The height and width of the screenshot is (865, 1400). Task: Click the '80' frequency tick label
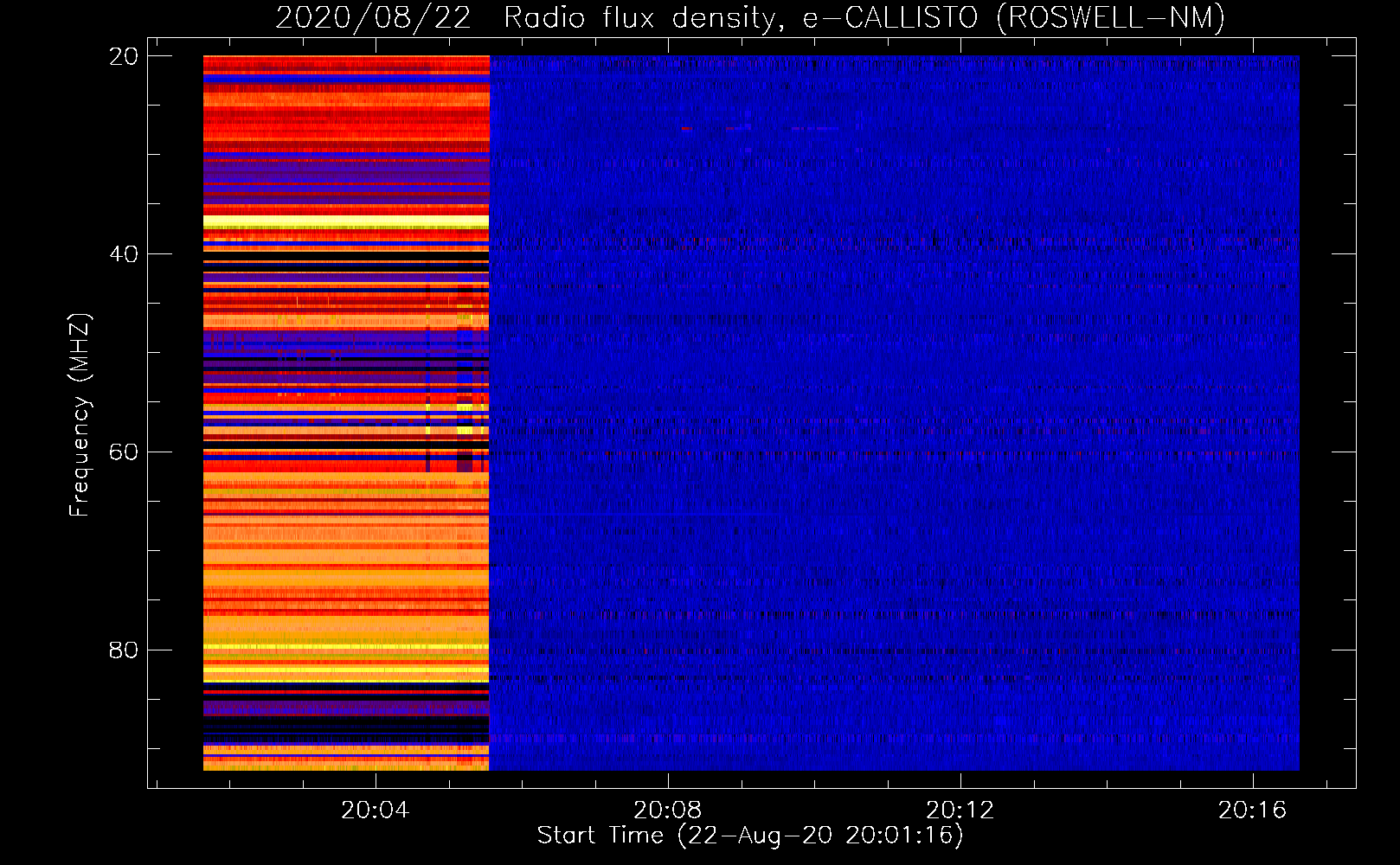[x=124, y=650]
